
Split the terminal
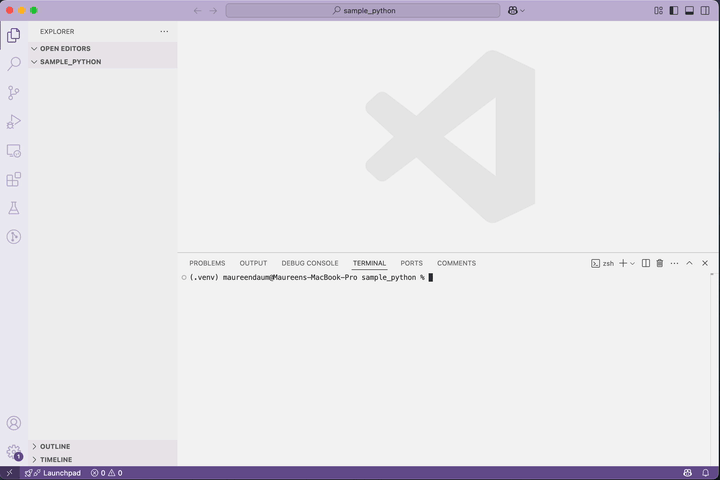pos(646,263)
